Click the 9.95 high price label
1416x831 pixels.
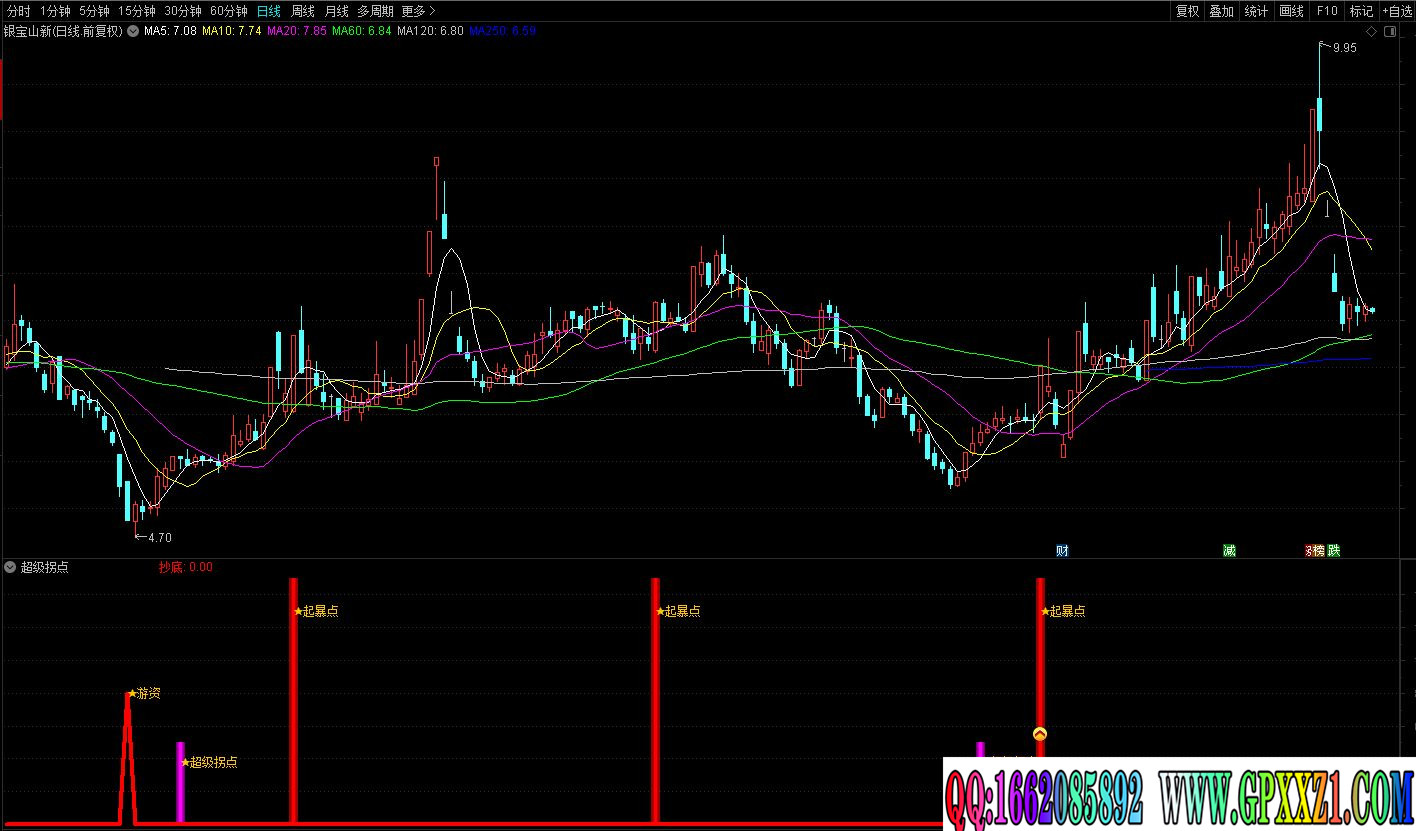click(1344, 47)
